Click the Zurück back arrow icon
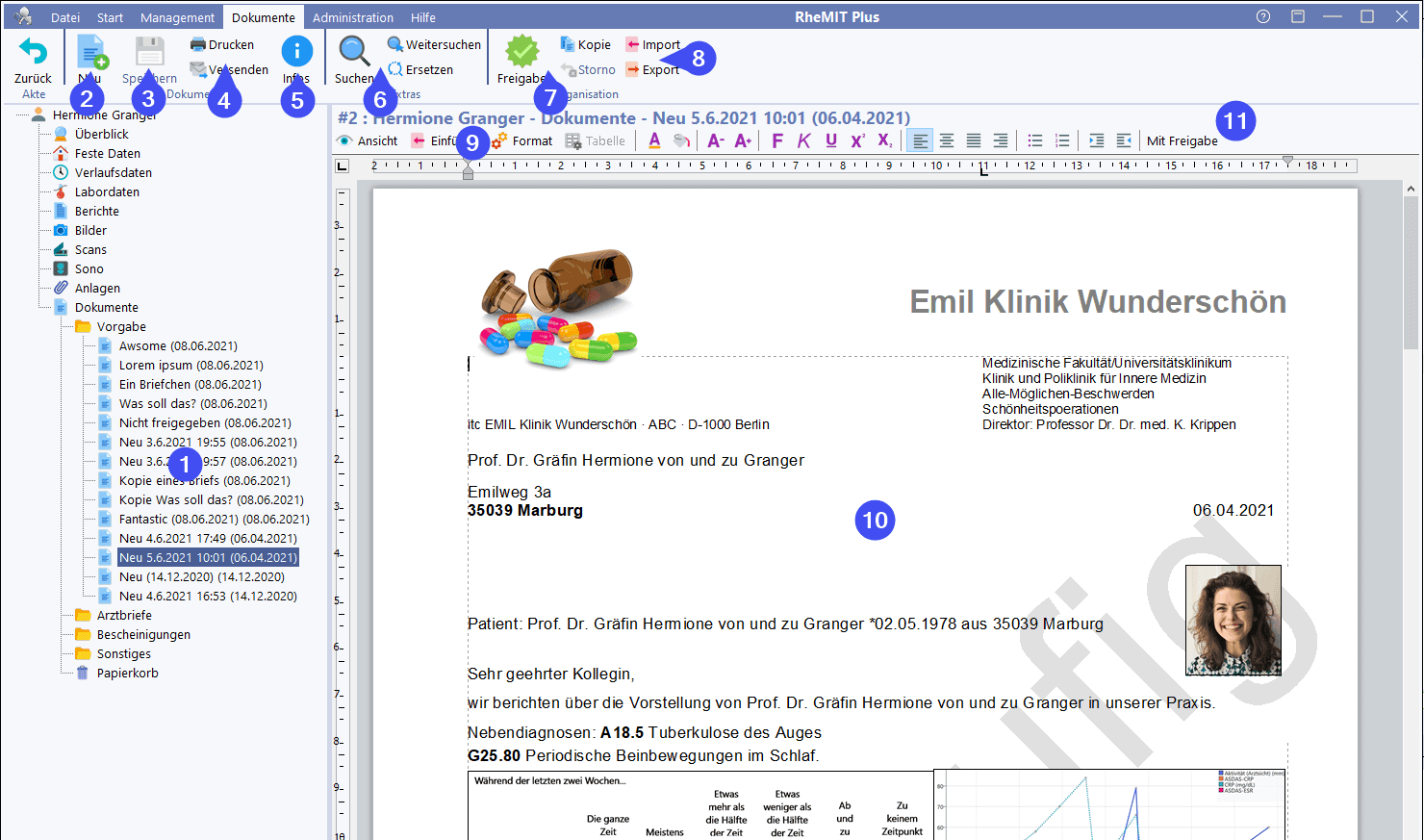The image size is (1424, 840). click(x=33, y=52)
